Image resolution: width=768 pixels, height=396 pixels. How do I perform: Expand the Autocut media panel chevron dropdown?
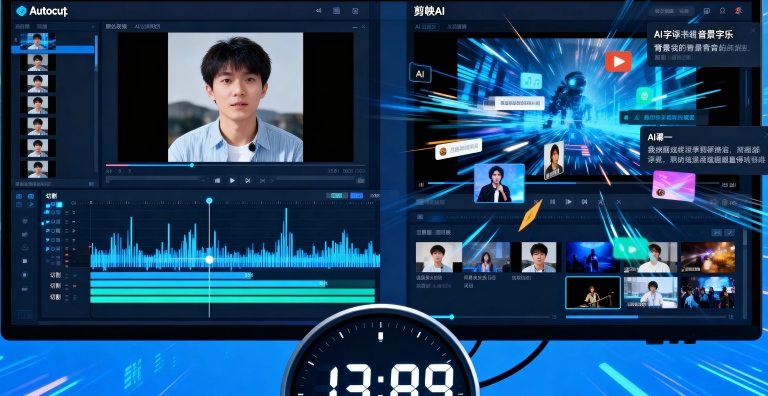click(93, 26)
